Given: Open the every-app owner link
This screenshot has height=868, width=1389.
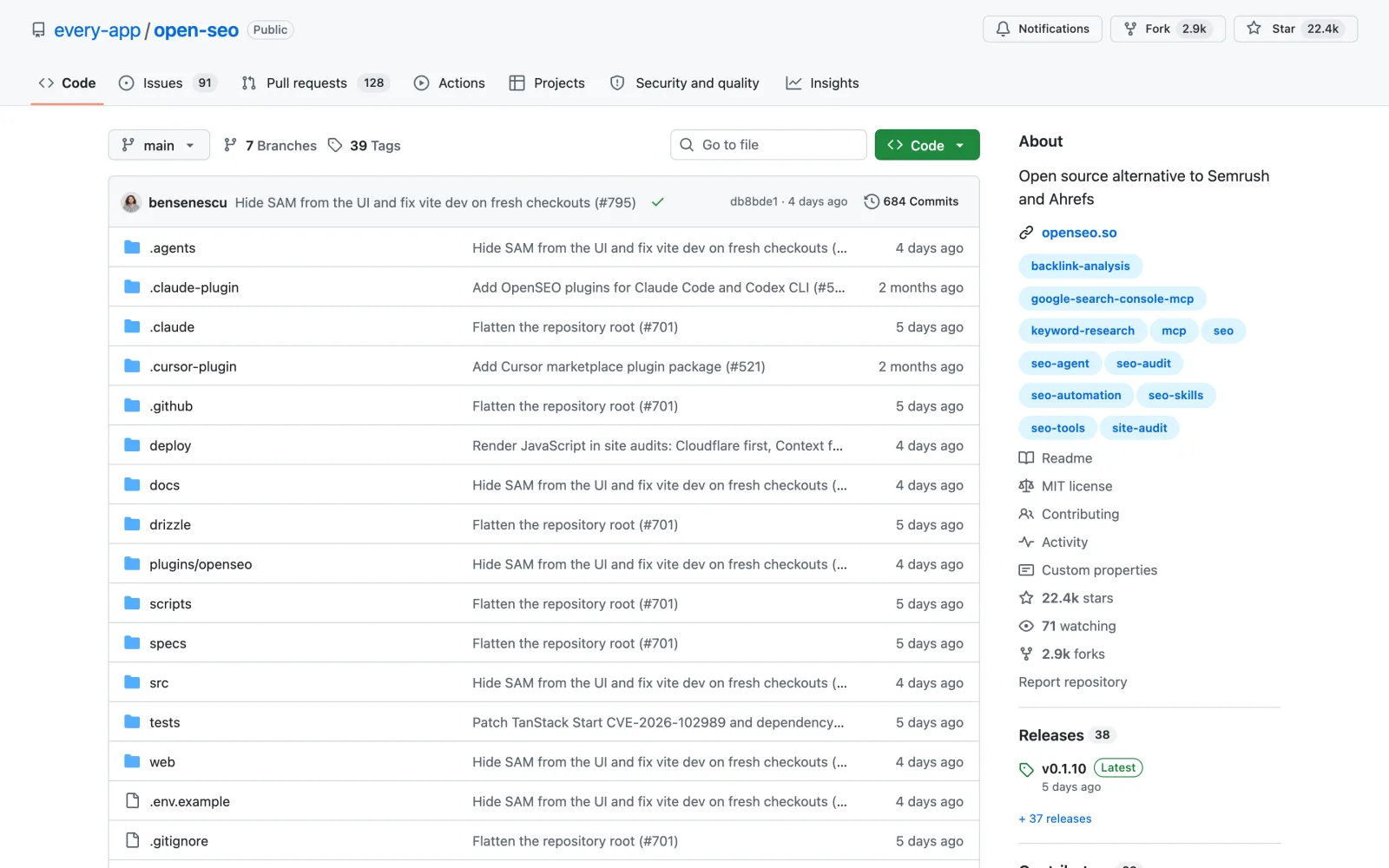Looking at the screenshot, I should point(97,30).
